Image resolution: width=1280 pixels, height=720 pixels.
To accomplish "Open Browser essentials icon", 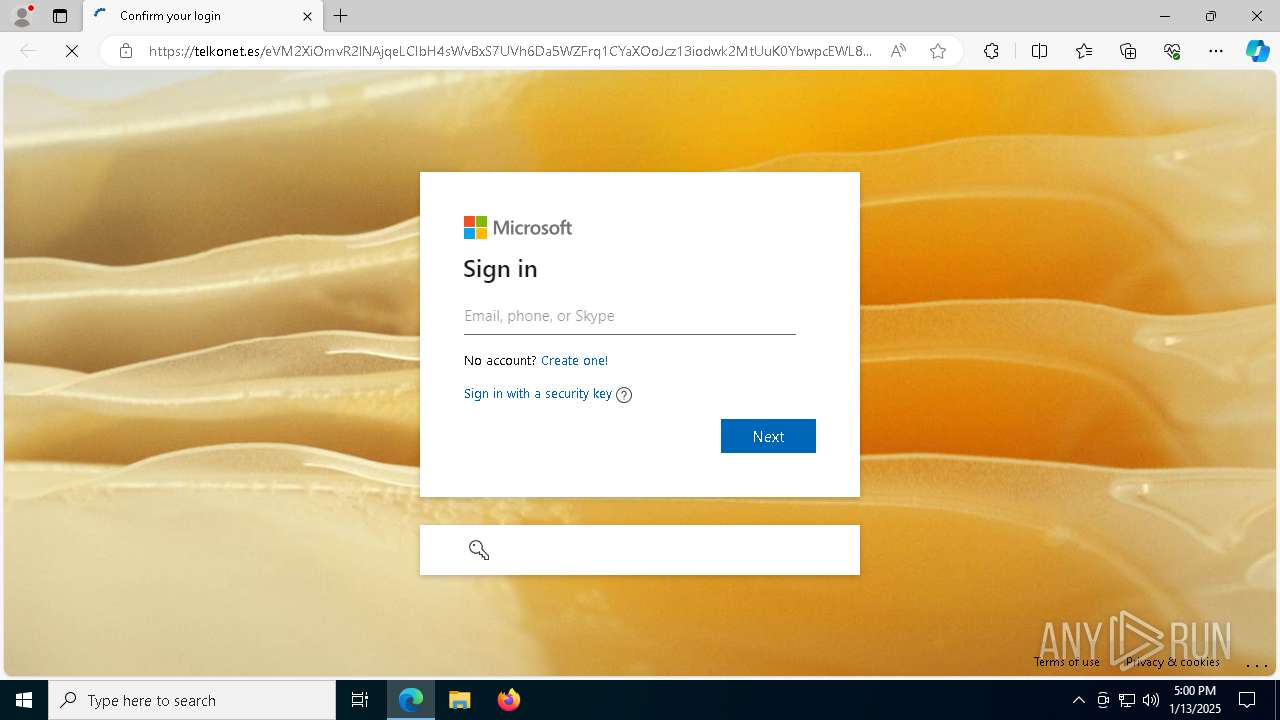I will 1172,51.
